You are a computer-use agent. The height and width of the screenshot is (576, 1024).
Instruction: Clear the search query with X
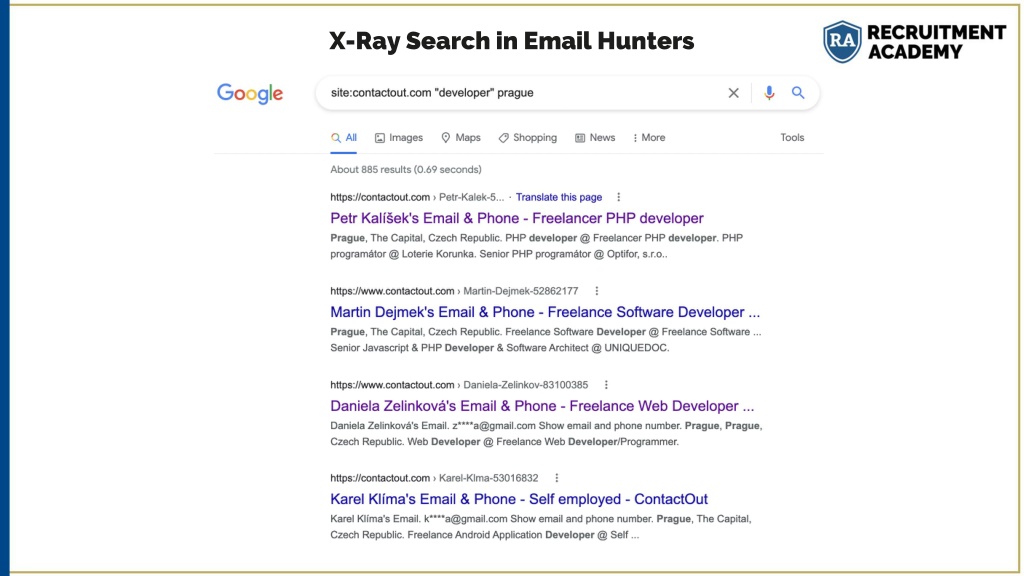[733, 93]
